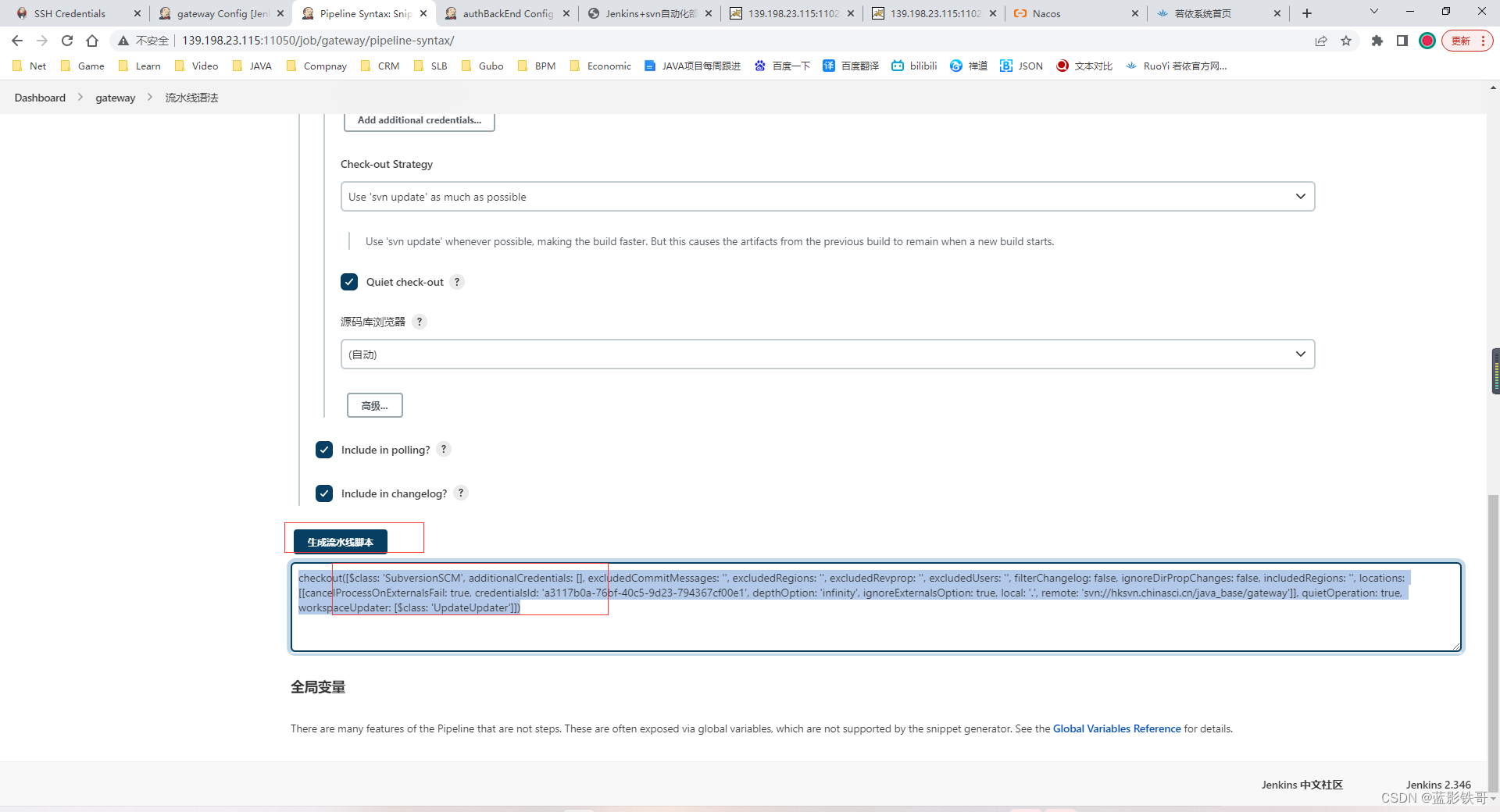The height and width of the screenshot is (812, 1500).
Task: Open the Gubo bookmarks folder
Action: [x=482, y=66]
